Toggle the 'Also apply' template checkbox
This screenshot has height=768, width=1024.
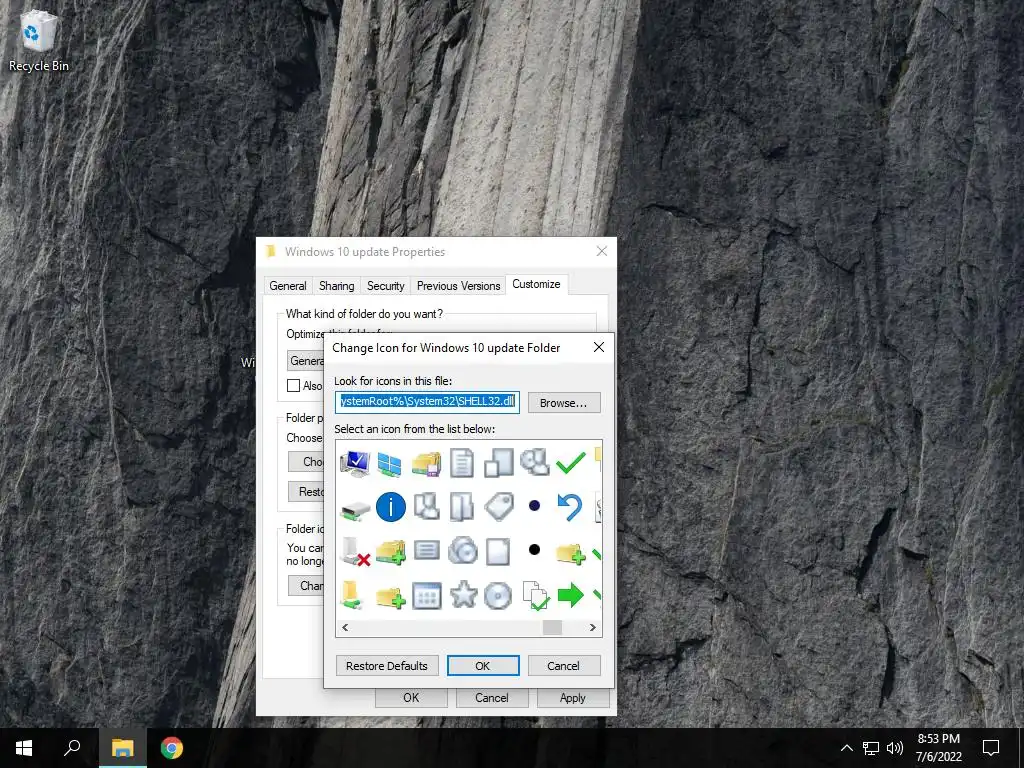point(294,385)
